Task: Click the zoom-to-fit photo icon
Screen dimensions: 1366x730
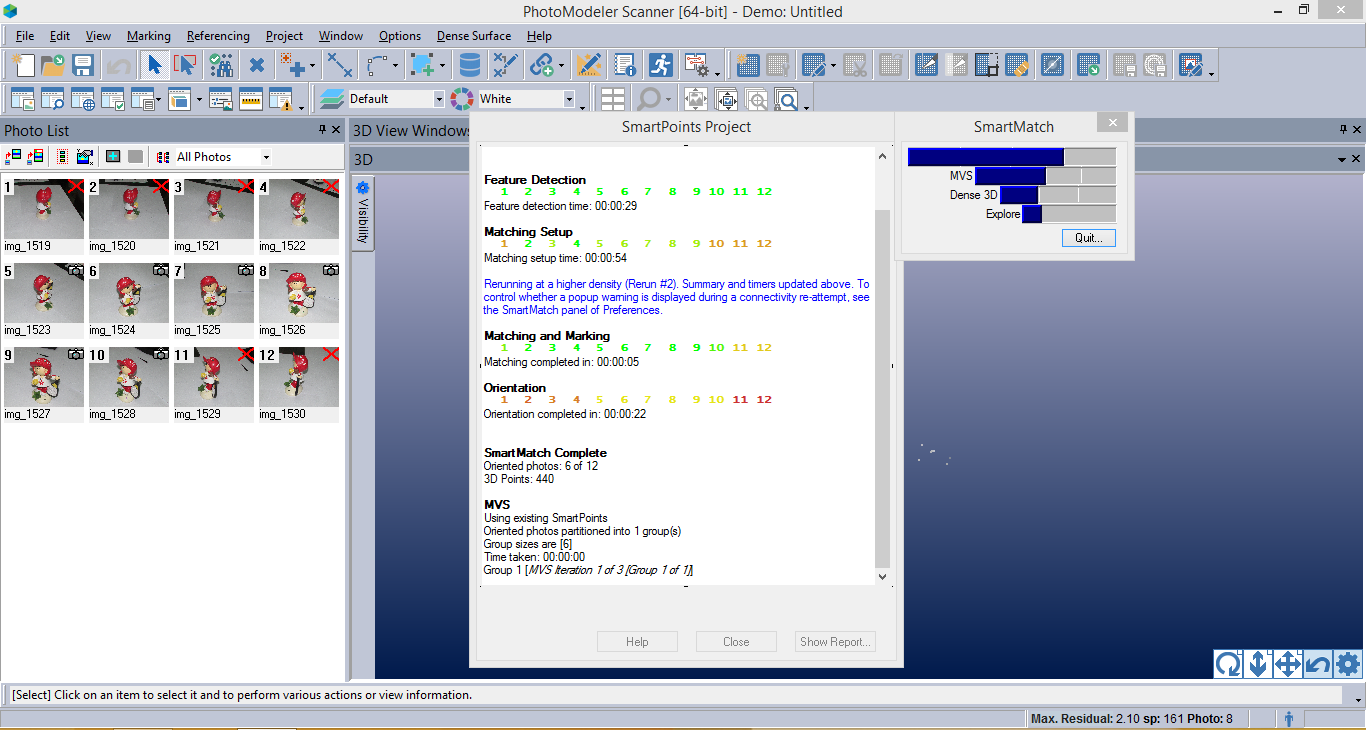Action: point(696,99)
